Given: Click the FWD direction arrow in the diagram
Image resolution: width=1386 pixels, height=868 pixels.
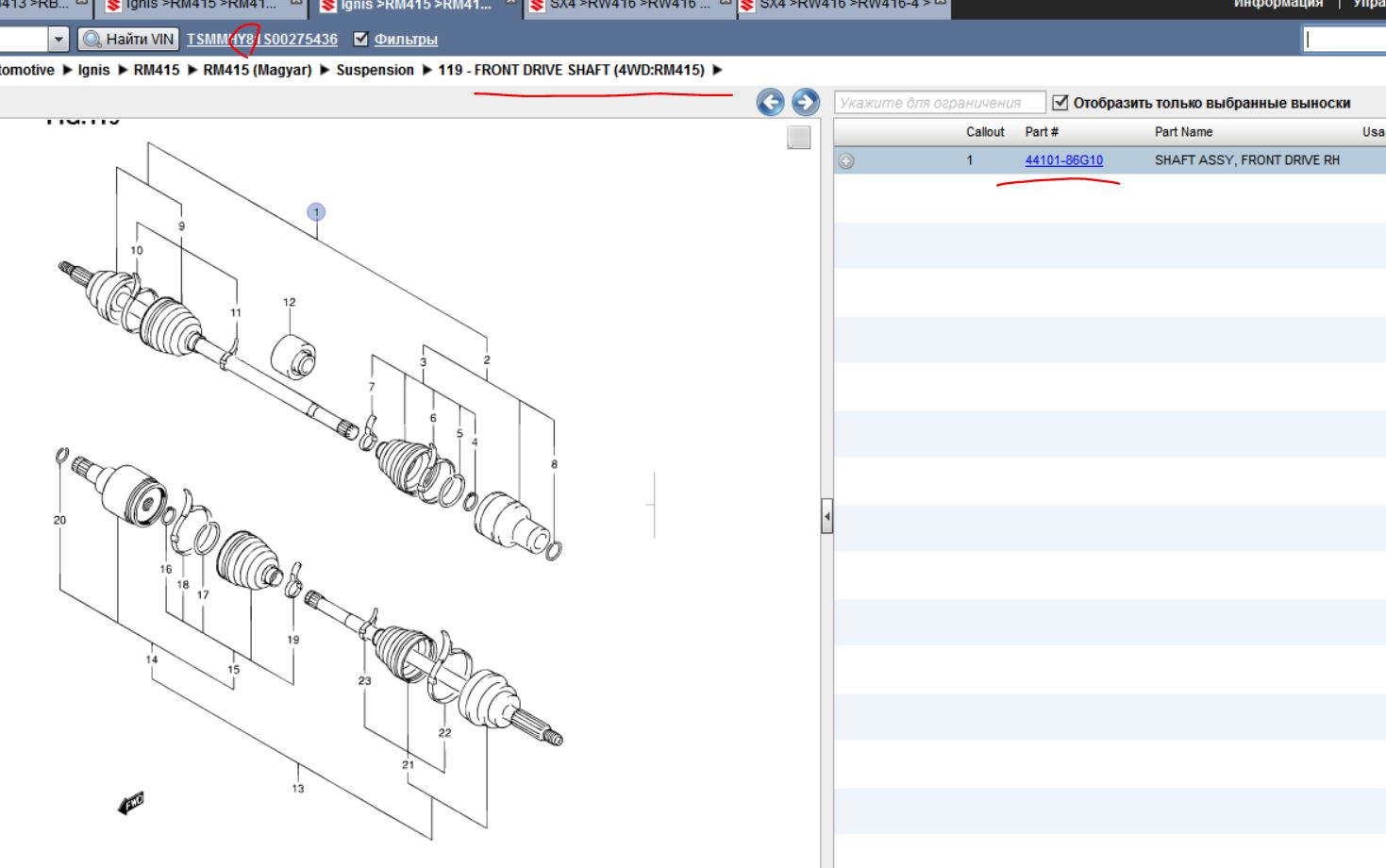Looking at the screenshot, I should [131, 802].
